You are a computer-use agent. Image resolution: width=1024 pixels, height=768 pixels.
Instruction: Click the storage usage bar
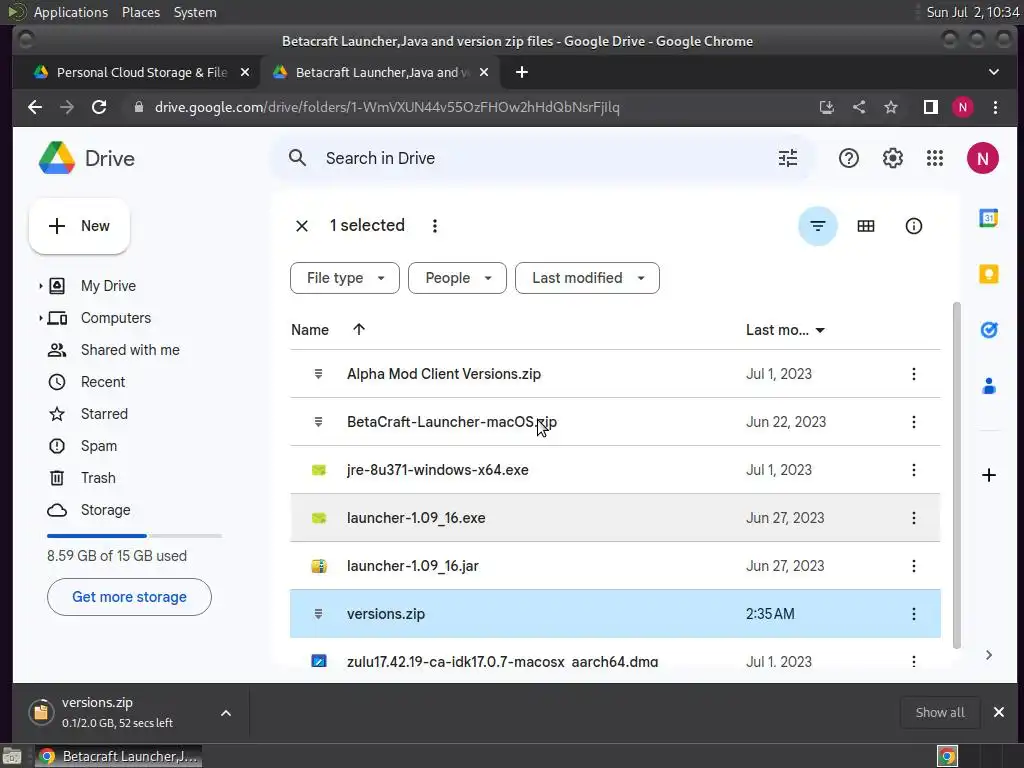(x=134, y=536)
